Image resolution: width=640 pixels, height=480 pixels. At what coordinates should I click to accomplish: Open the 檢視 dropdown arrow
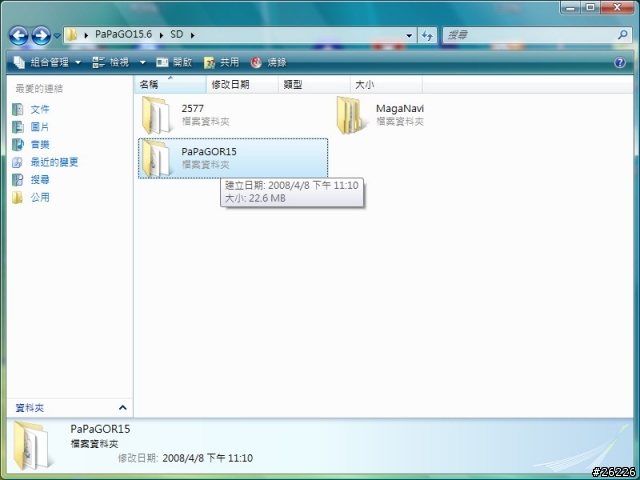point(143,63)
